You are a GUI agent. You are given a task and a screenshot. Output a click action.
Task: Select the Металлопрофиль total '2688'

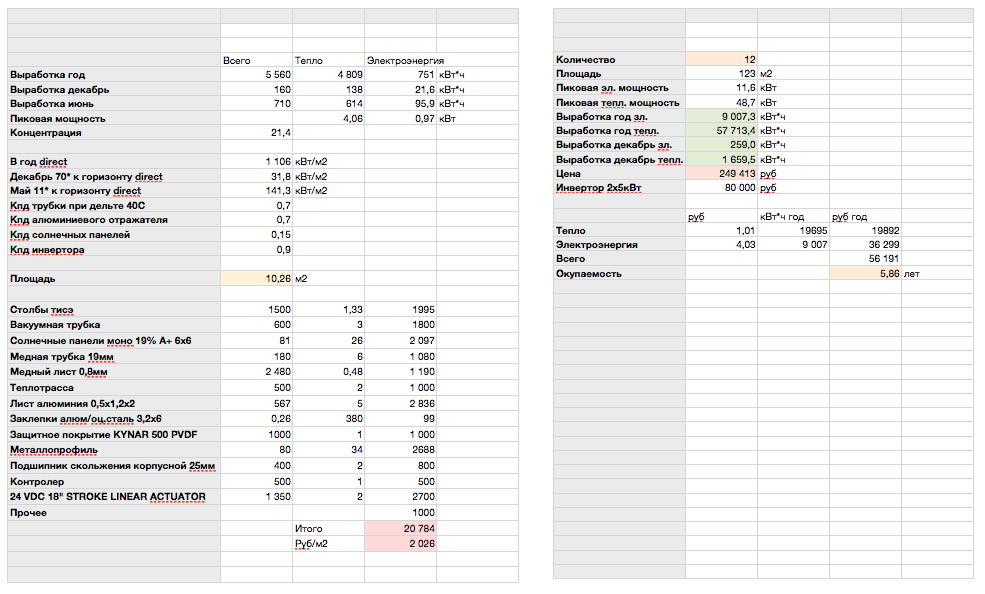[423, 450]
